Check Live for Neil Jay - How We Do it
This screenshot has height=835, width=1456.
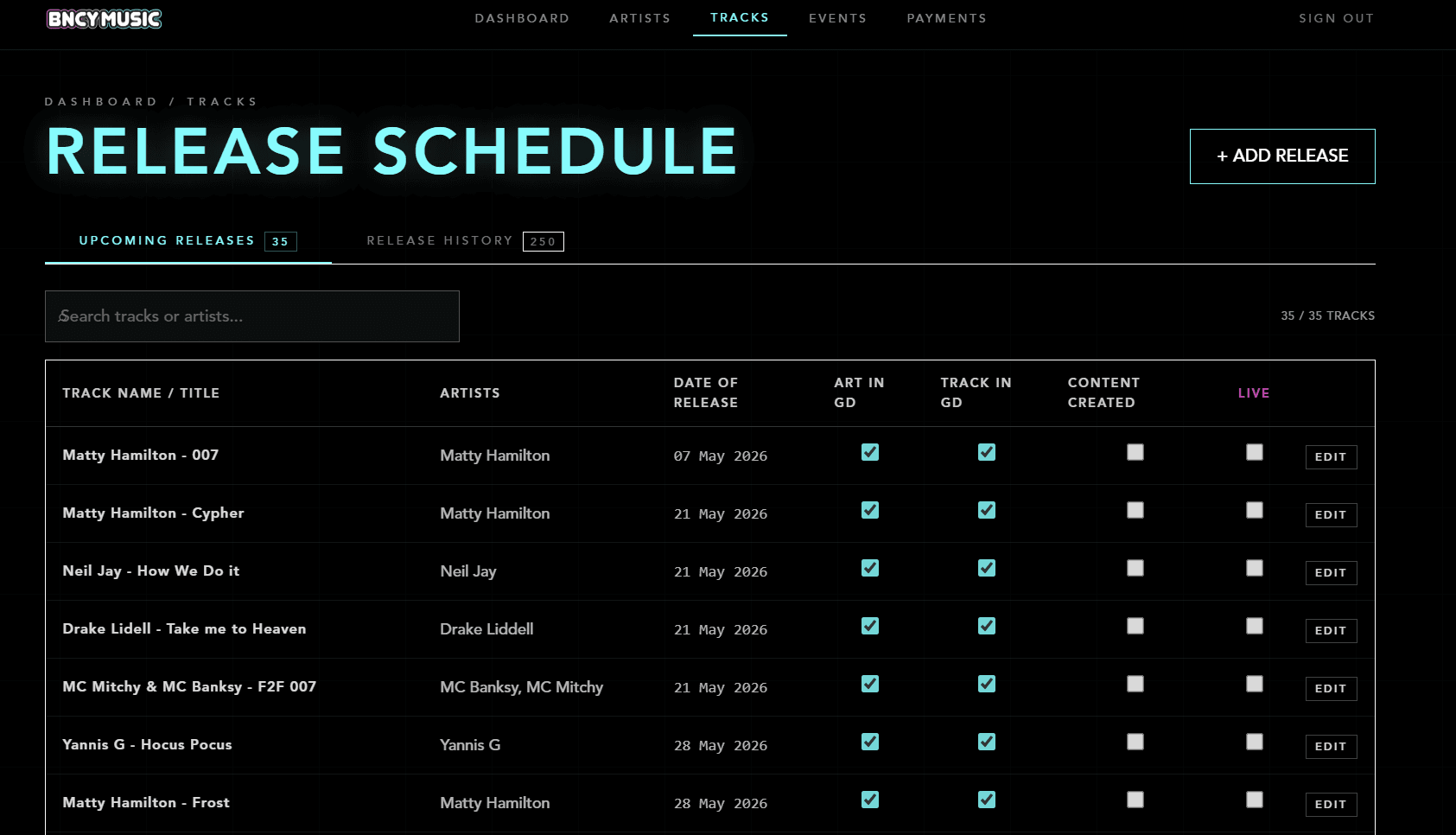pyautogui.click(x=1255, y=568)
